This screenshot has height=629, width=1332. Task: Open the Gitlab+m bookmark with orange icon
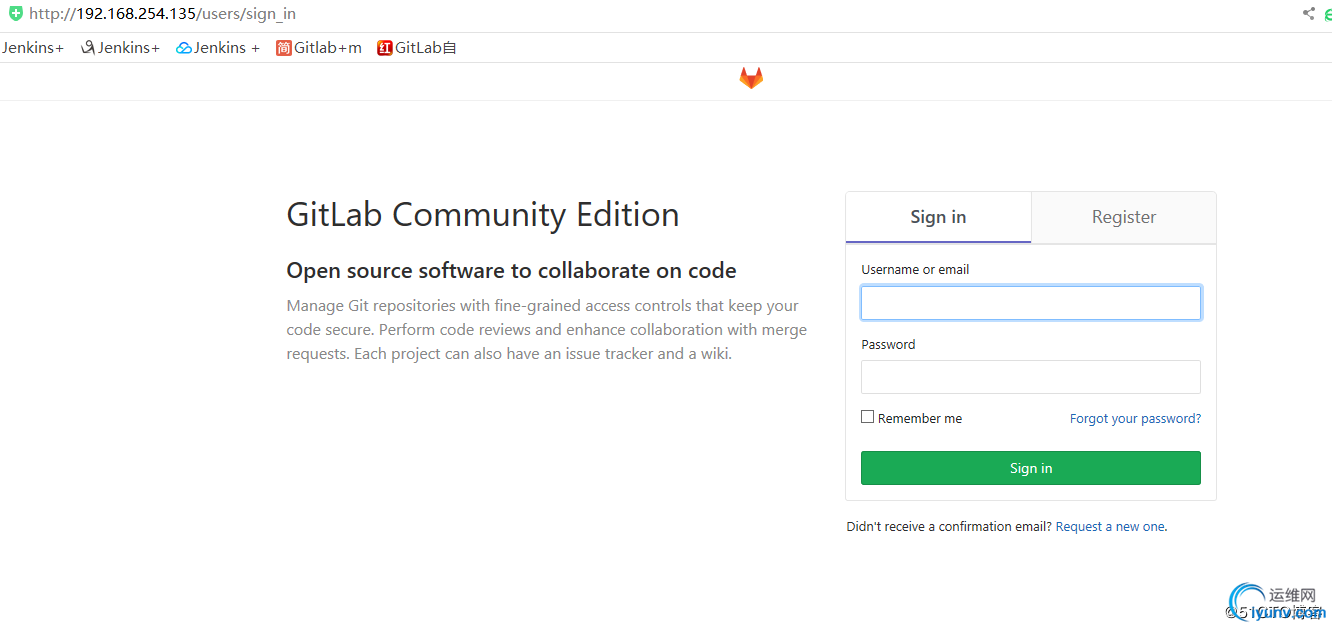point(319,48)
